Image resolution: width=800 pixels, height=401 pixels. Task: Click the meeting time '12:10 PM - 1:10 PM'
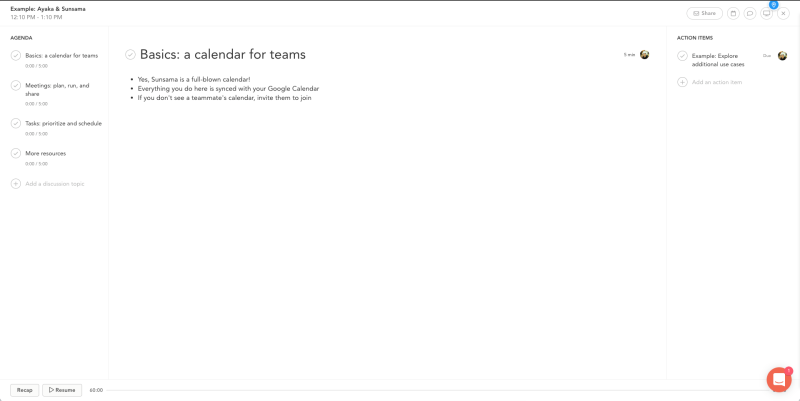36,17
